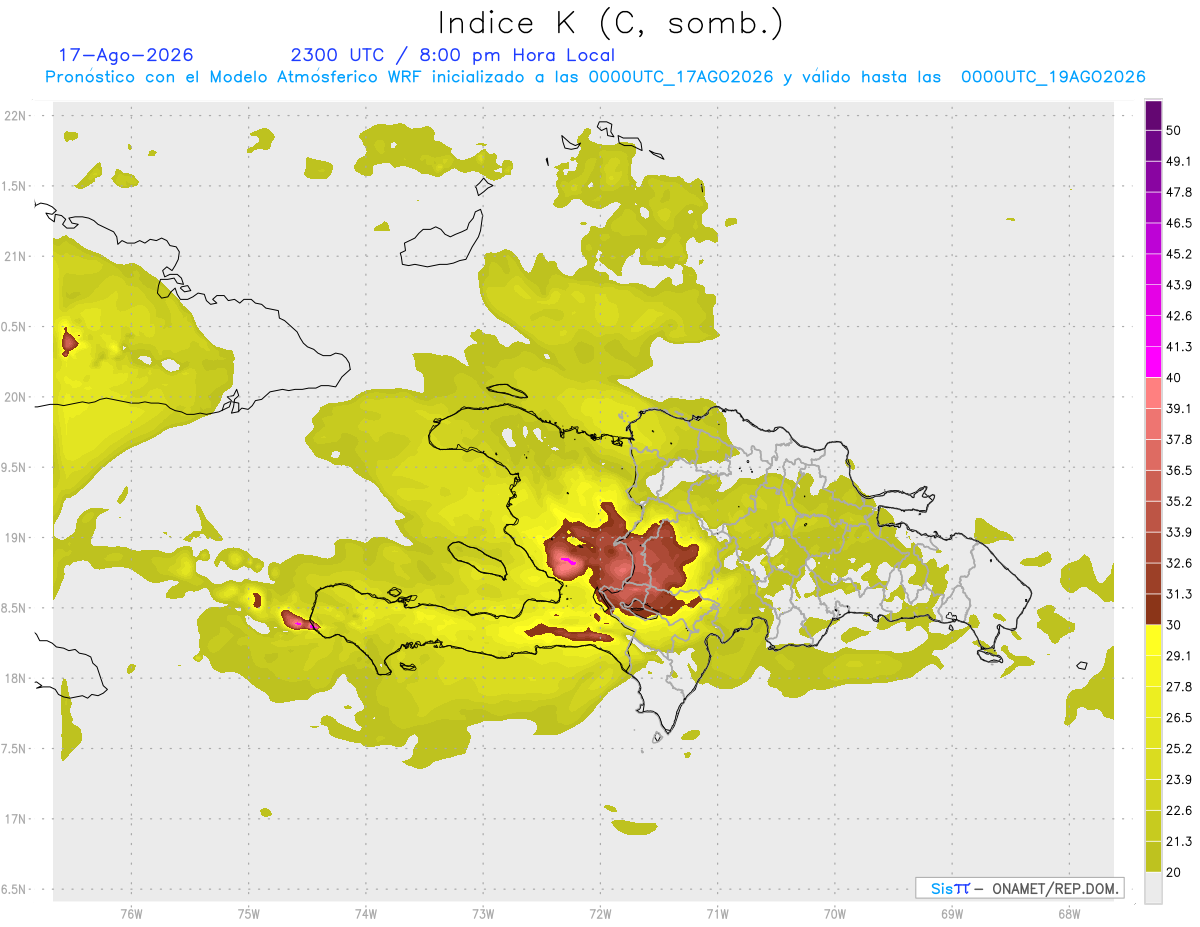Click the color scale label '30'
Viewport: 1200px width, 927px height.
tap(1174, 625)
